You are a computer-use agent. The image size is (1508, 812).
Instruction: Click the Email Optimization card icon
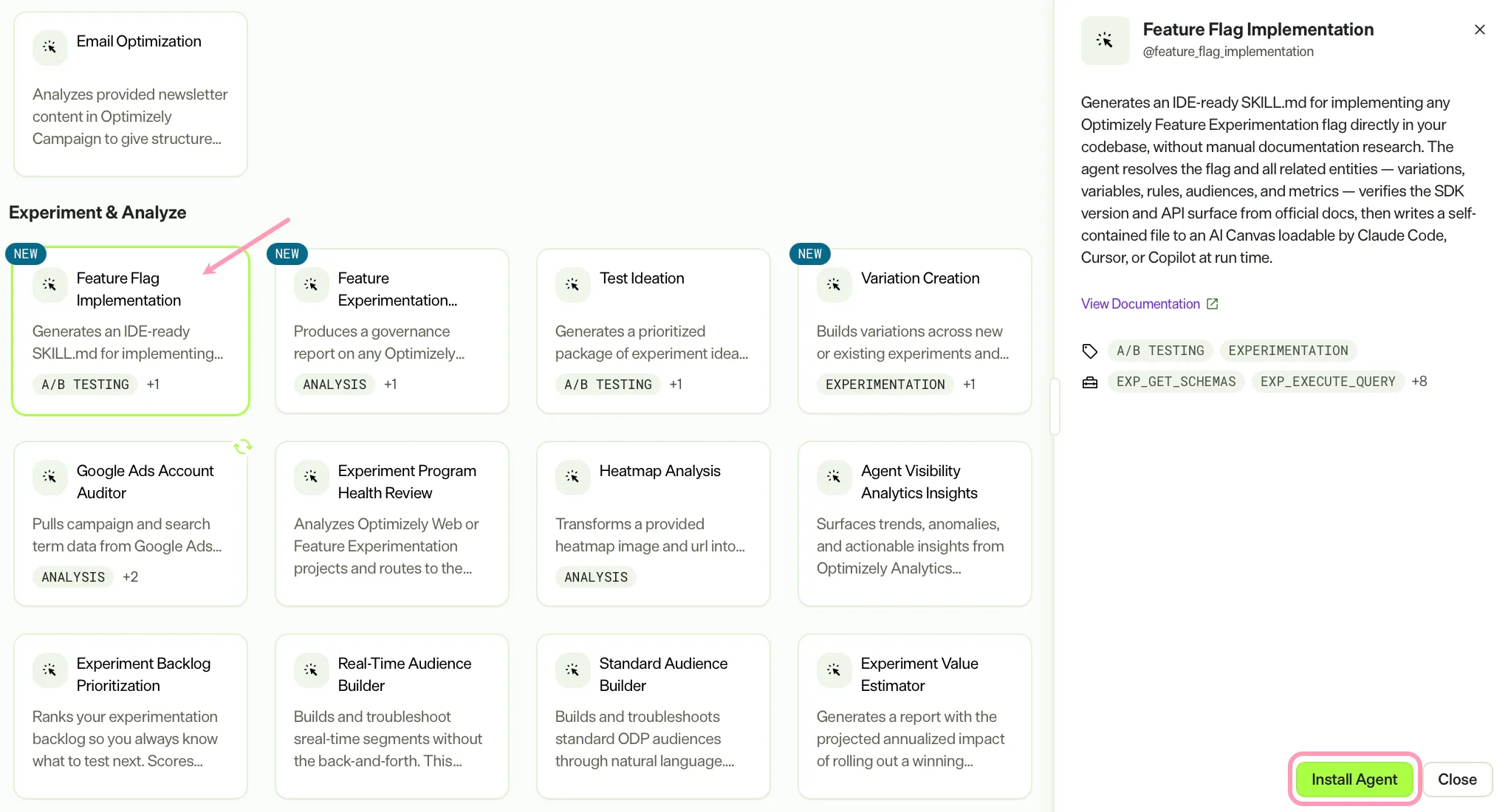pyautogui.click(x=49, y=47)
